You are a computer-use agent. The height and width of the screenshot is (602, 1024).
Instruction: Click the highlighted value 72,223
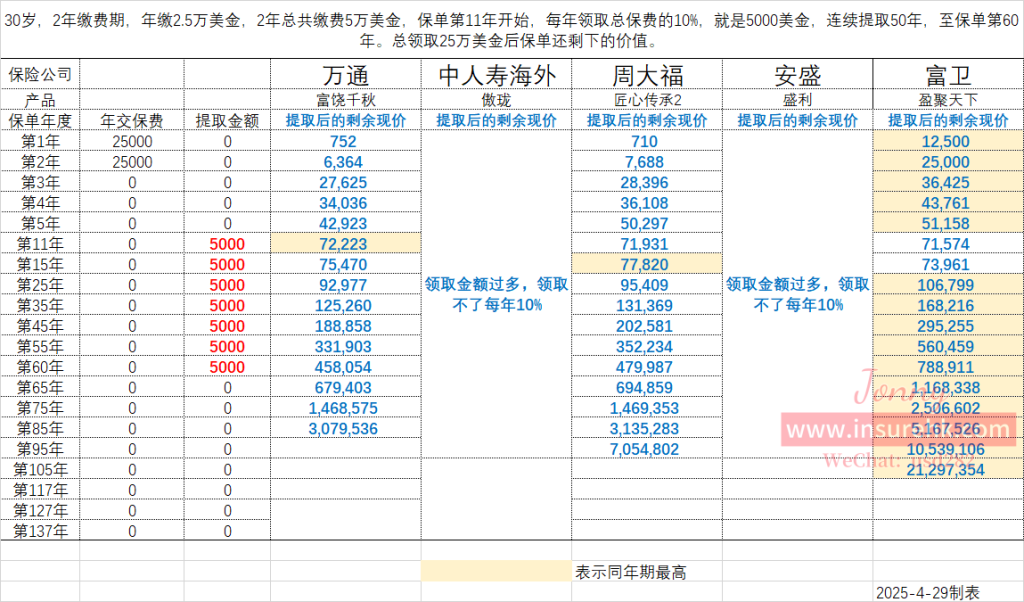point(343,244)
